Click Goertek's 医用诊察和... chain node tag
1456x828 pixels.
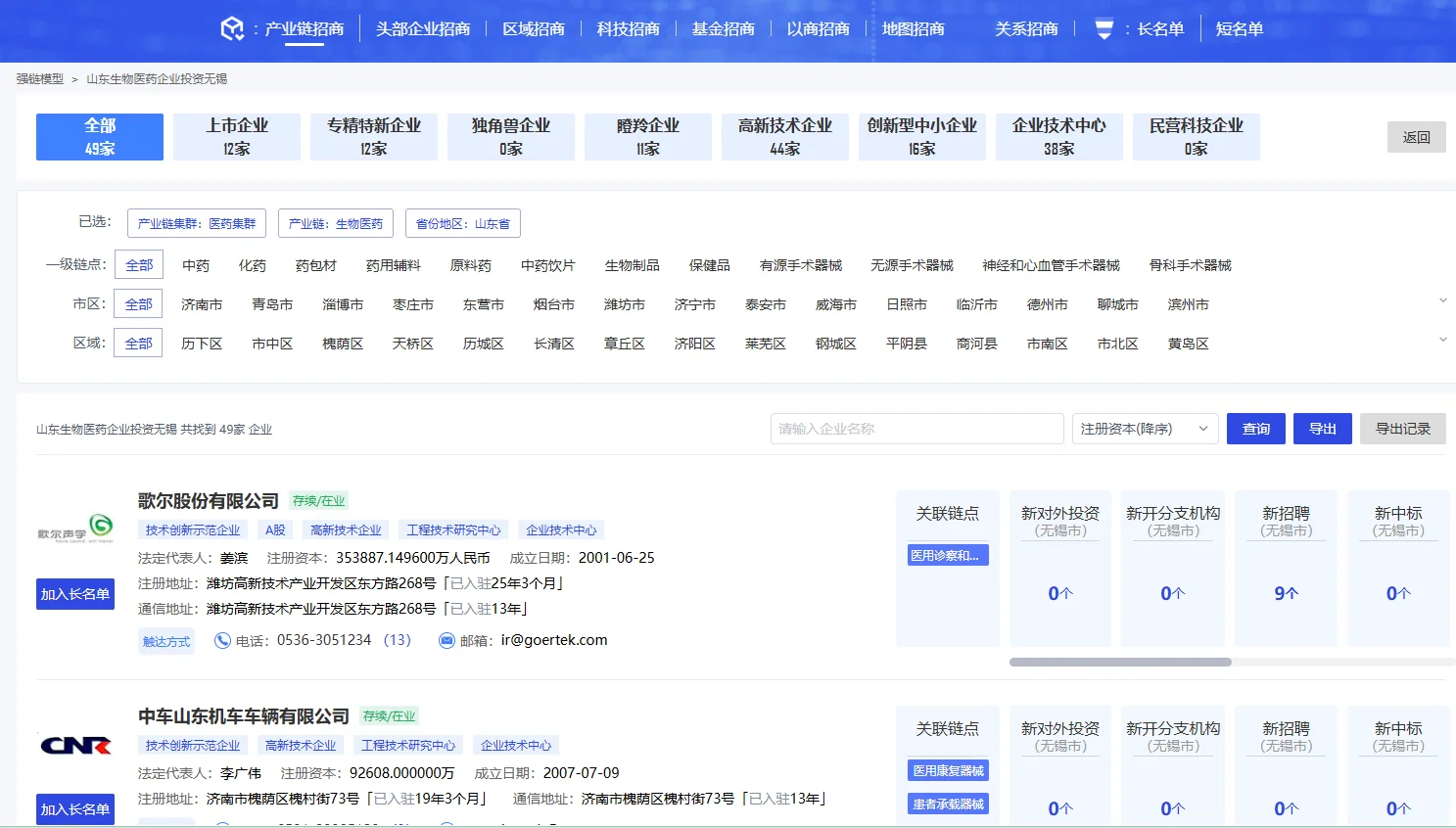pyautogui.click(x=948, y=555)
